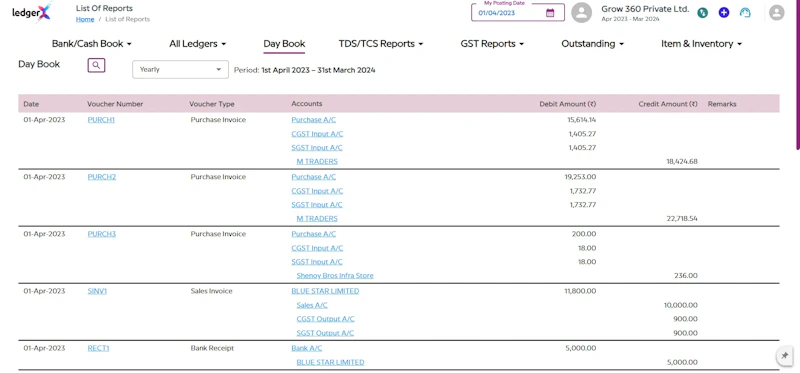Click the debit amount 19,253.00
800x373 pixels.
pyautogui.click(x=581, y=177)
